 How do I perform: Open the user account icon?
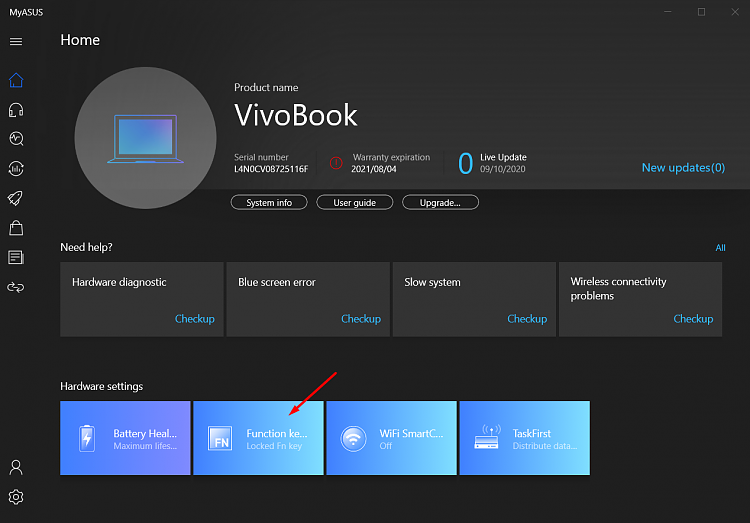click(x=16, y=467)
